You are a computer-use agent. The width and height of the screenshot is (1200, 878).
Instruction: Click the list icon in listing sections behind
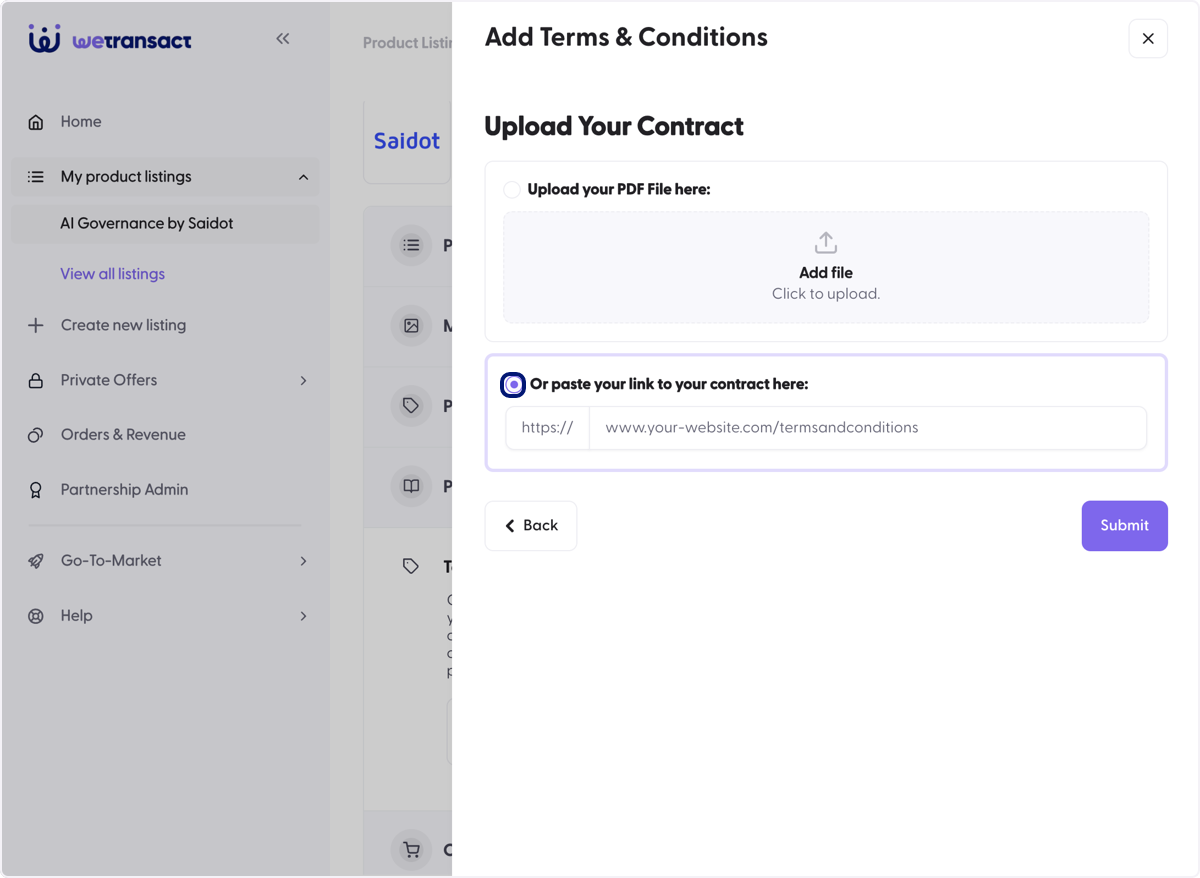[x=411, y=245]
